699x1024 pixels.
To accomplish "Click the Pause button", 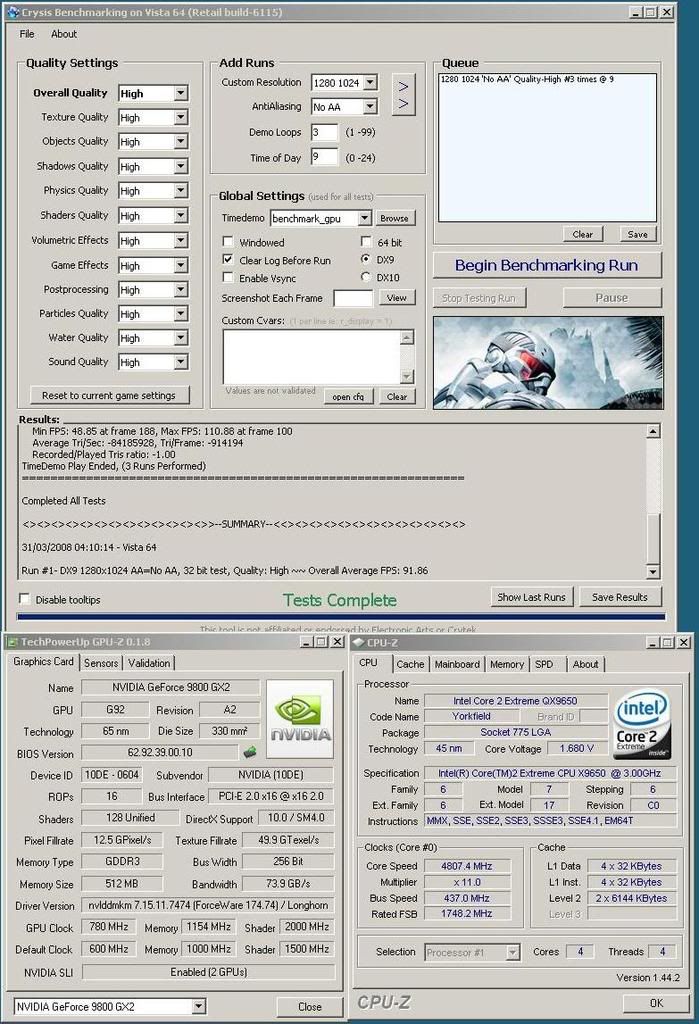I will coord(612,298).
